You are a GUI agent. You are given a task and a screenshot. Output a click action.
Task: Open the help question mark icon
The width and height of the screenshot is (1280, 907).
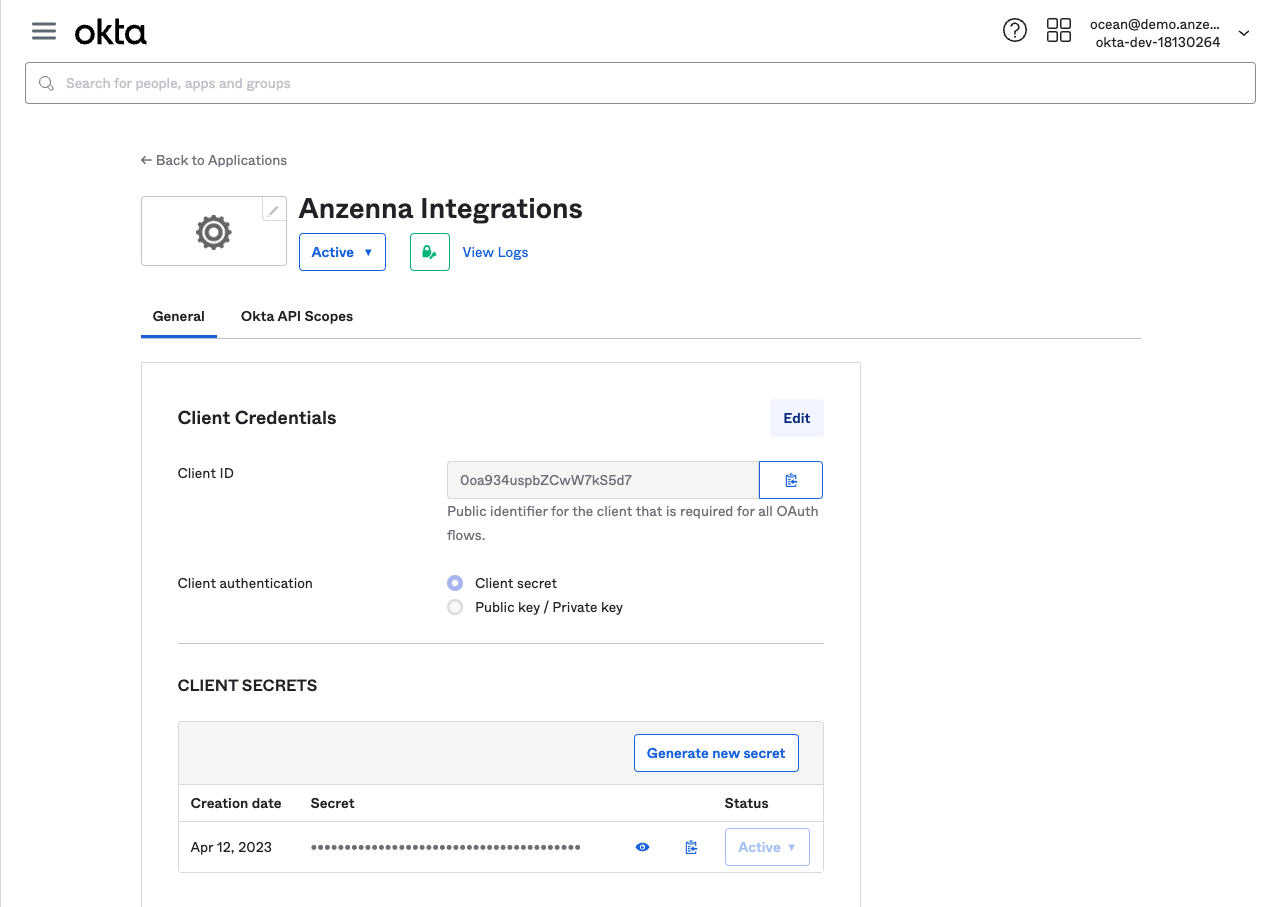pyautogui.click(x=1014, y=31)
